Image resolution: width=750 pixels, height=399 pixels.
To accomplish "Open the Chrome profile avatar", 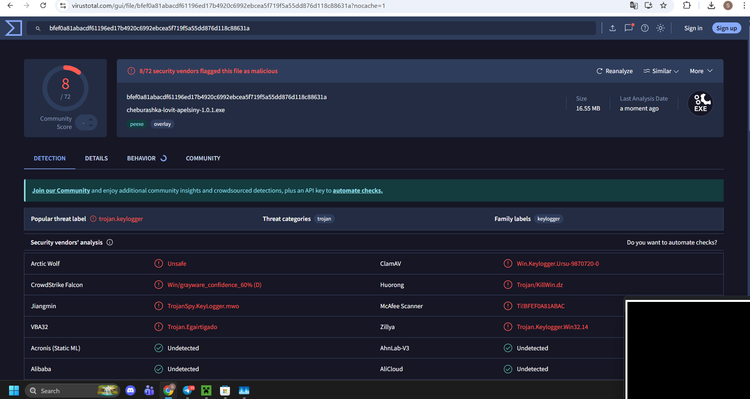I will 728,5.
